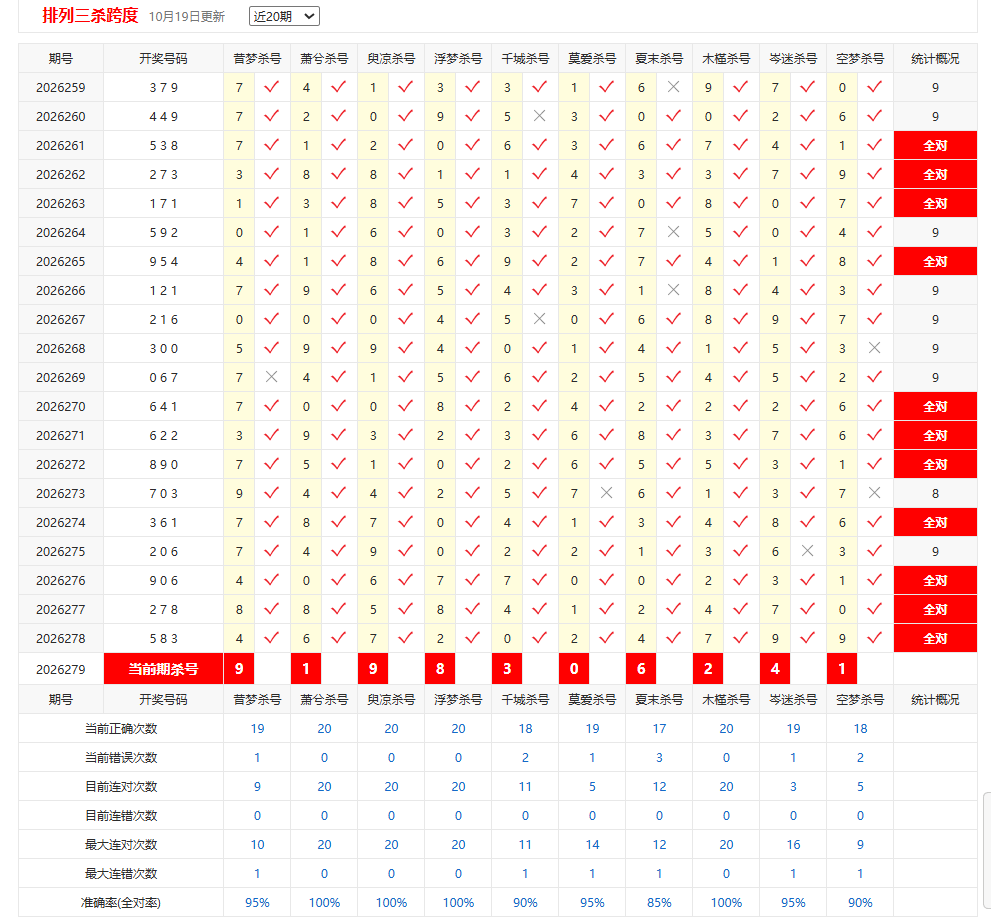The height and width of the screenshot is (921, 991).
Task: Click the 85% accuracy value
Action: [659, 903]
